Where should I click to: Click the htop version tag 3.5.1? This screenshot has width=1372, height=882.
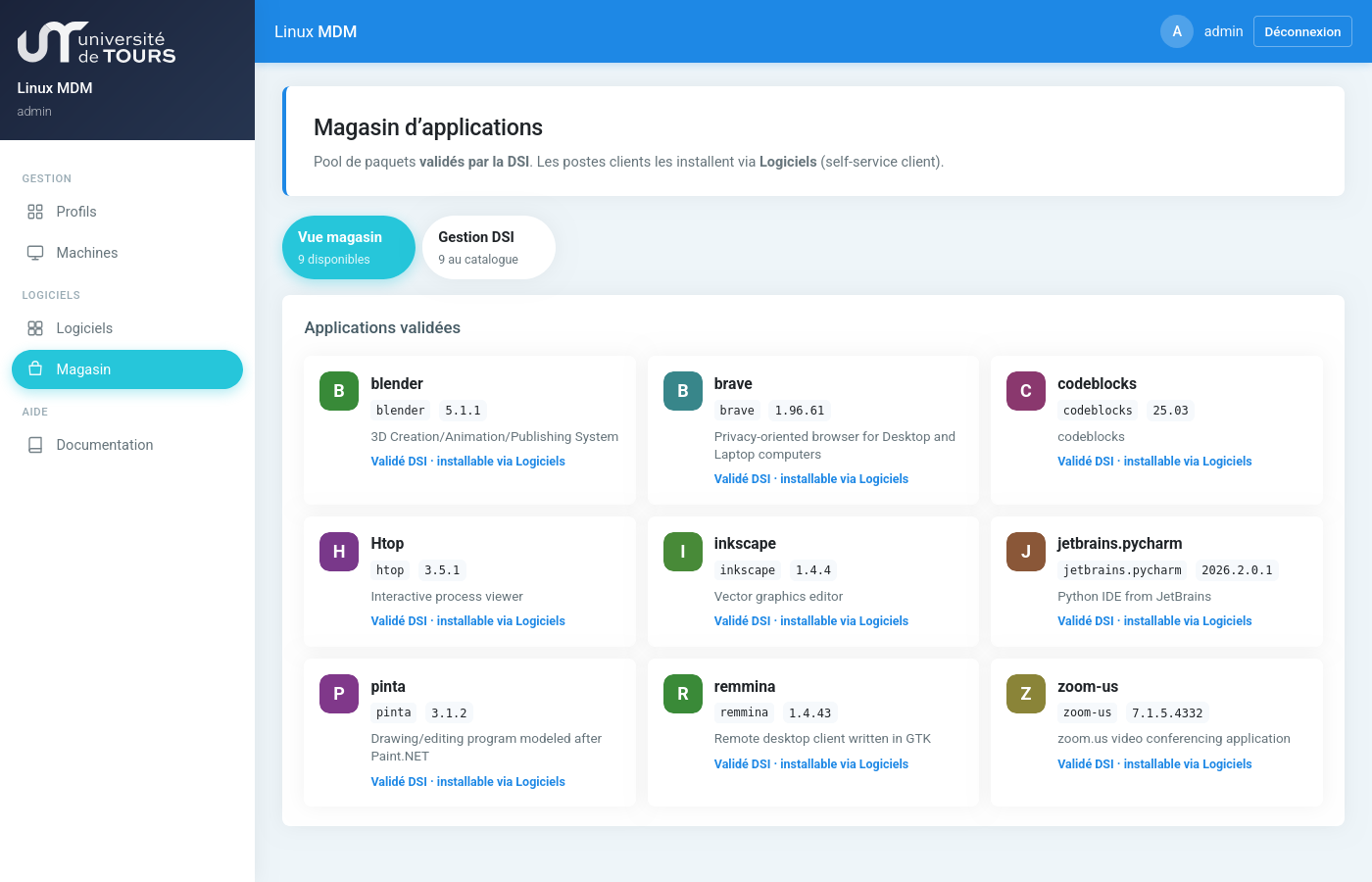pyautogui.click(x=442, y=570)
